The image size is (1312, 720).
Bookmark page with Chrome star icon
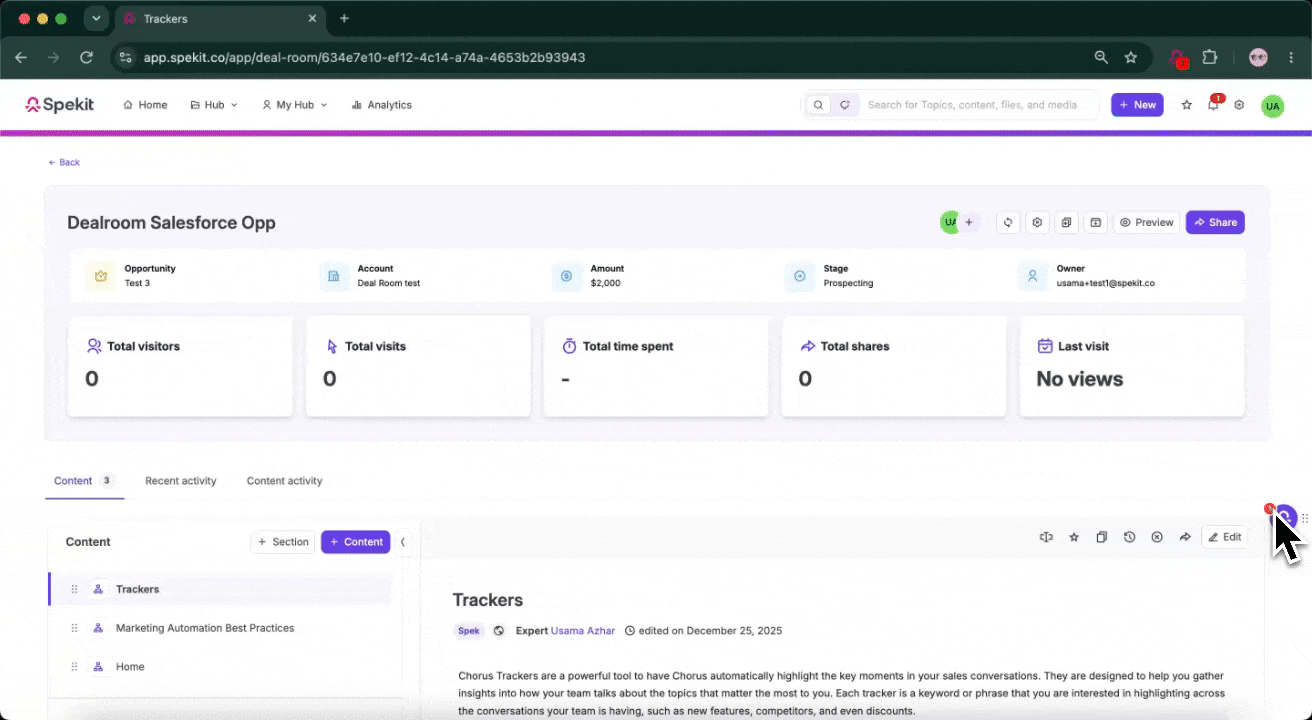tap(1131, 58)
